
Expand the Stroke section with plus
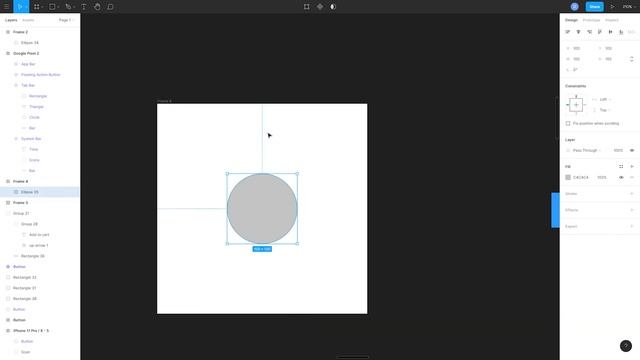coord(632,194)
